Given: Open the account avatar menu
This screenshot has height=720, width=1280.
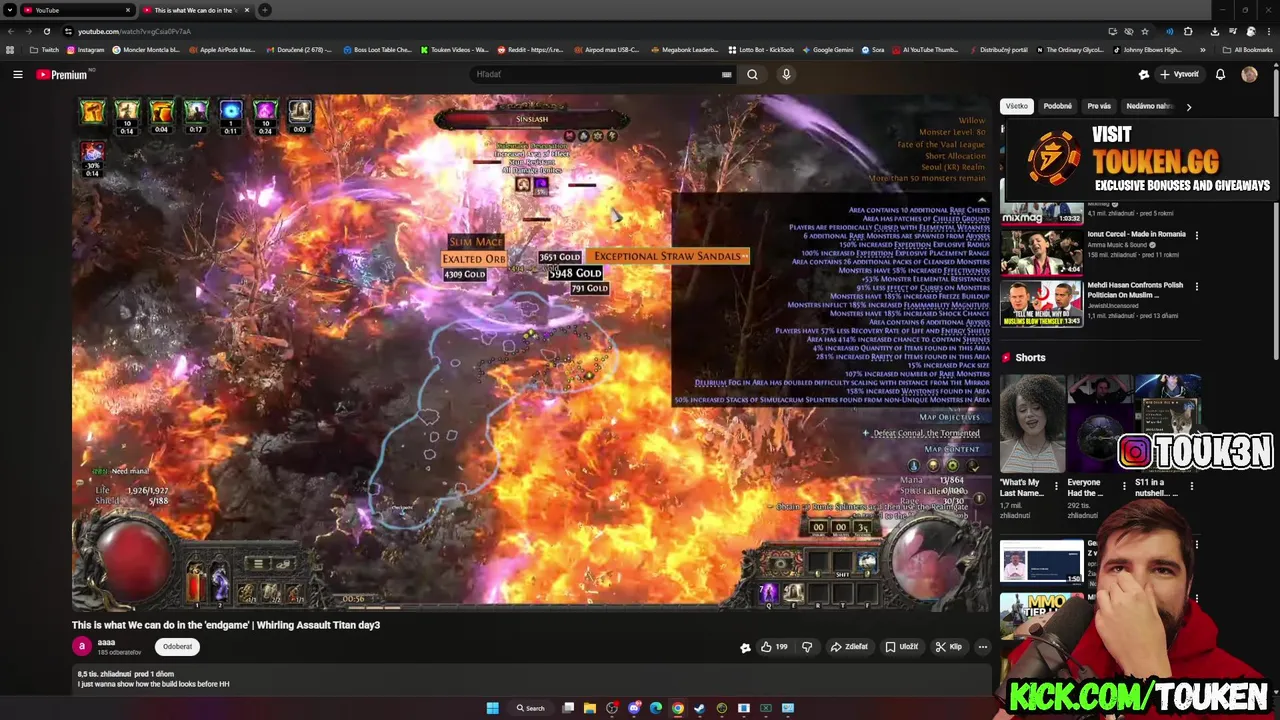Looking at the screenshot, I should coord(1249,74).
